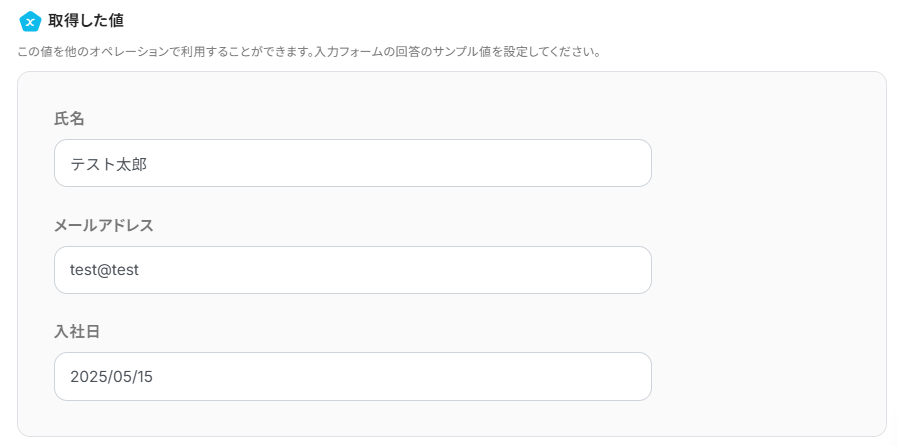The image size is (897, 446).
Task: Click the メールアドレス field label
Action: pos(104,225)
